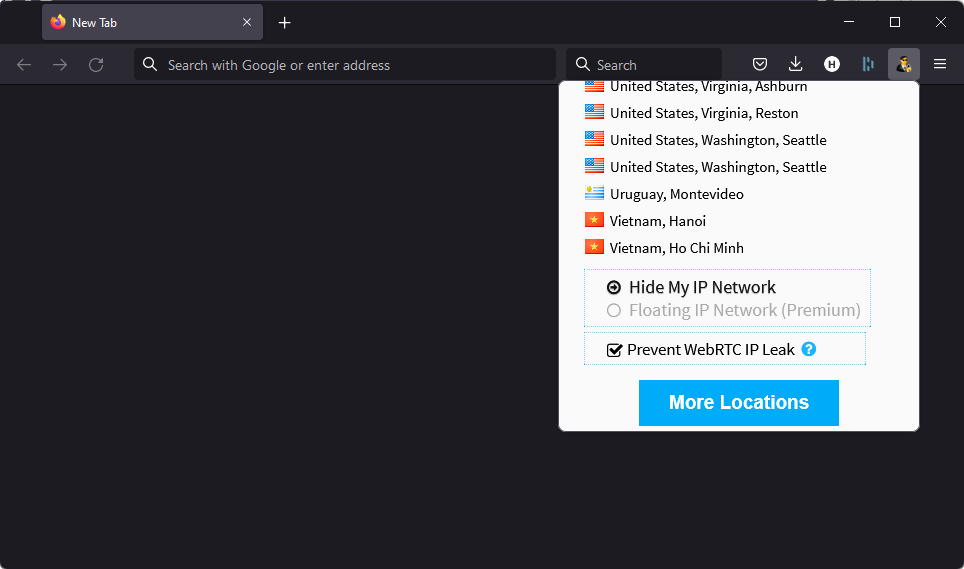Click the Hide My IP extension icon
The width and height of the screenshot is (964, 569).
pyautogui.click(x=903, y=65)
